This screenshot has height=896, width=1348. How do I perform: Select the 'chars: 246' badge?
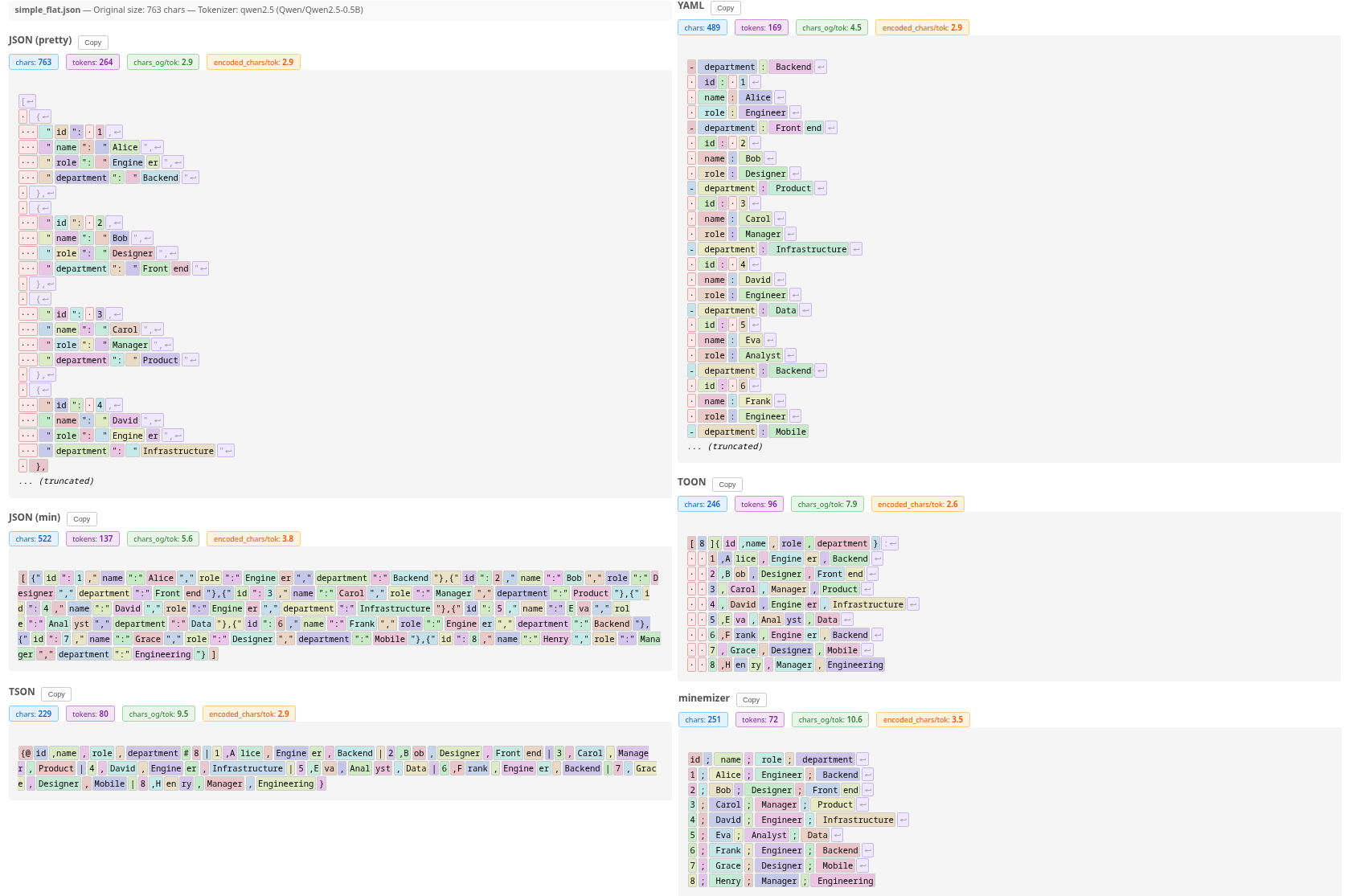703,504
